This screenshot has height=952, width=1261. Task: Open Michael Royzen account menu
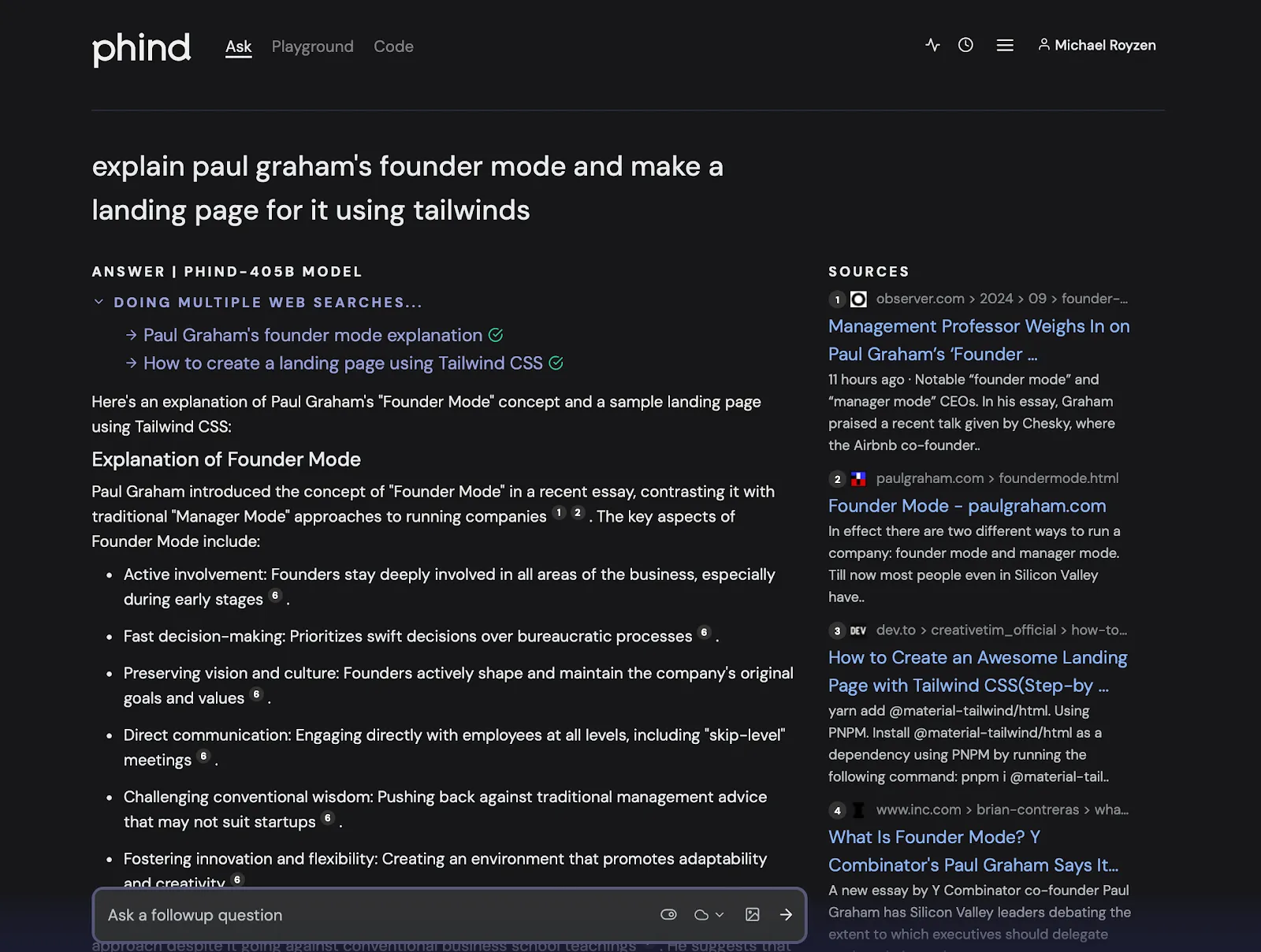1097,45
